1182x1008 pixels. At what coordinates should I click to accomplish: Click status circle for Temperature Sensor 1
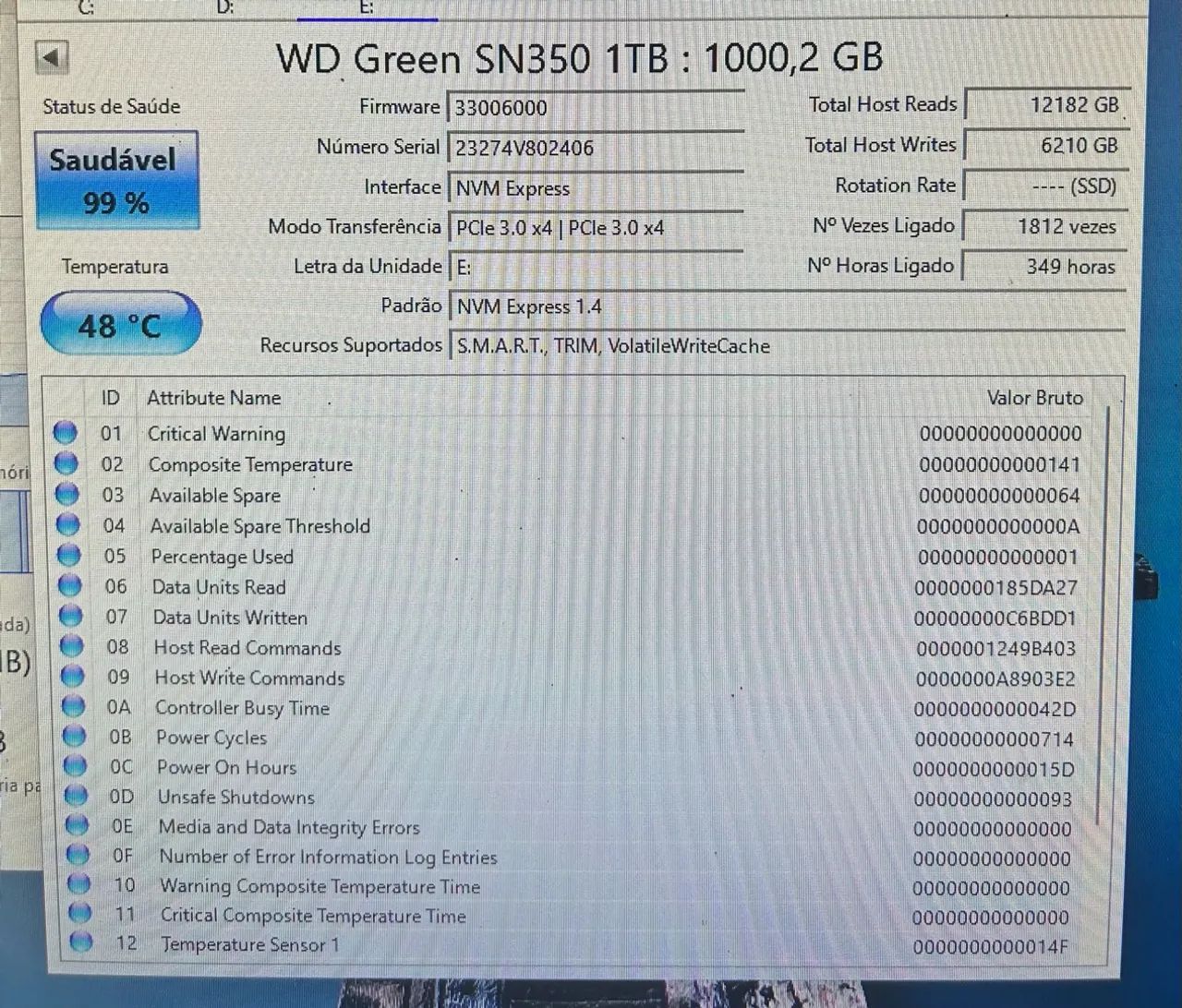(81, 942)
